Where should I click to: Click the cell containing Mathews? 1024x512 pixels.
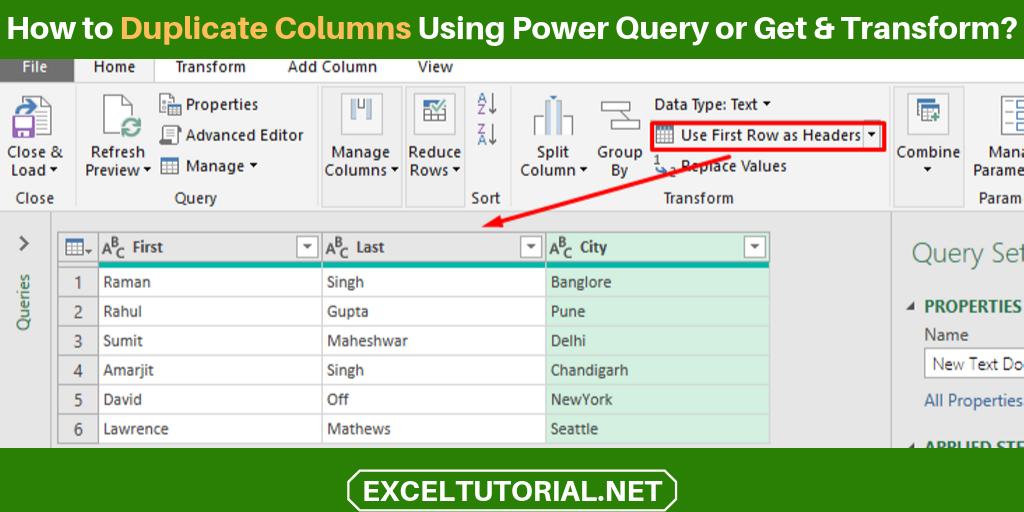tap(434, 429)
